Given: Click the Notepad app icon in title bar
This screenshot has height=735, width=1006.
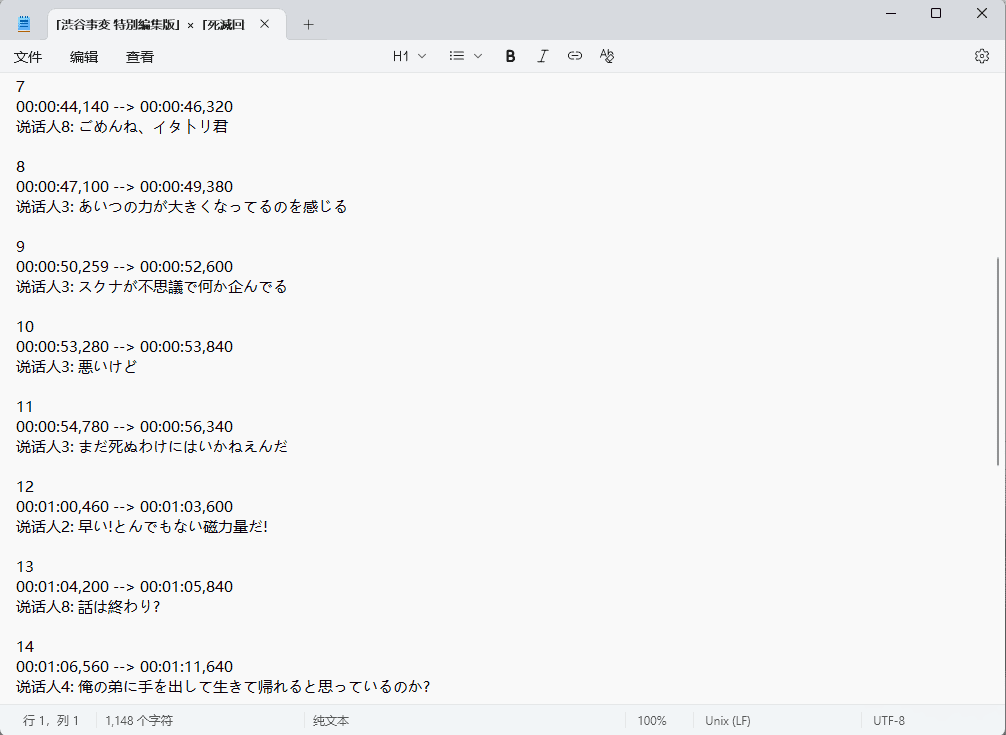Looking at the screenshot, I should click(24, 24).
